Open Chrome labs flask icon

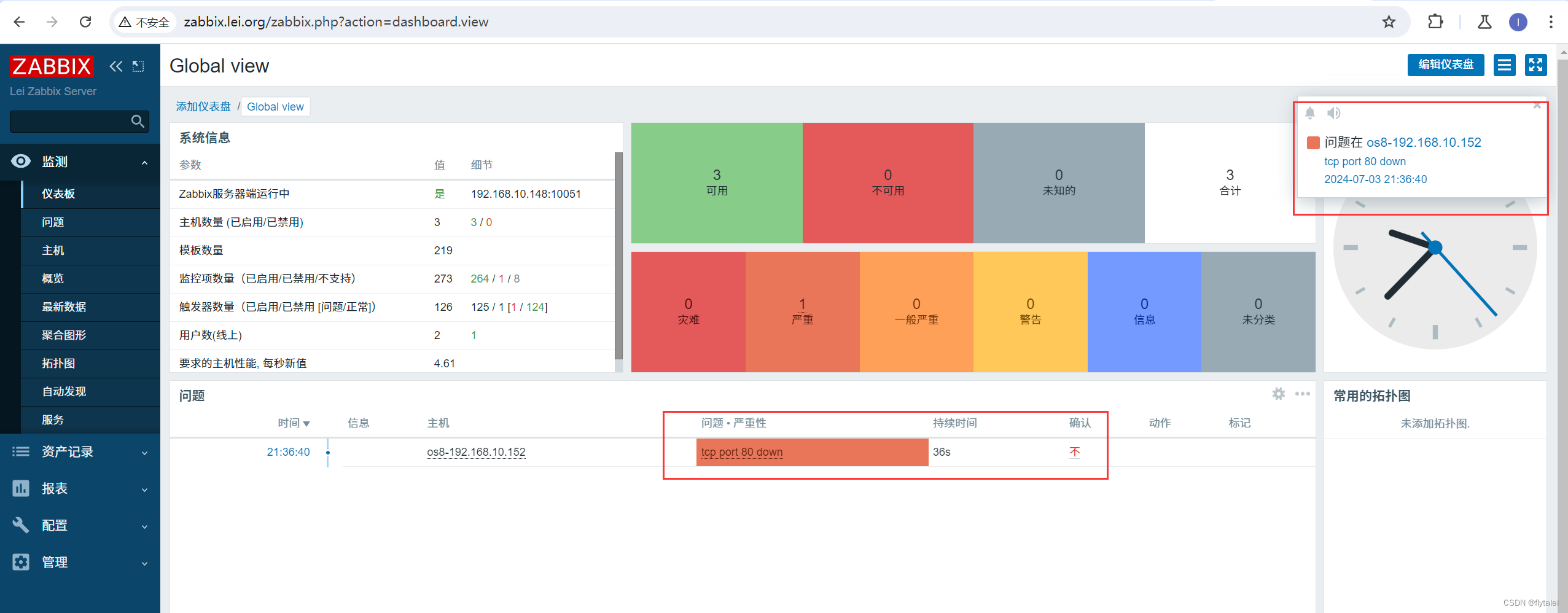(x=1484, y=22)
